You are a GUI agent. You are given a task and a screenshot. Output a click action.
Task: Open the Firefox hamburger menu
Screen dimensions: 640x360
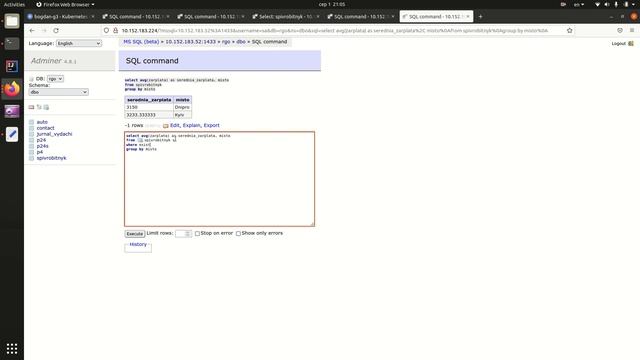pos(632,30)
